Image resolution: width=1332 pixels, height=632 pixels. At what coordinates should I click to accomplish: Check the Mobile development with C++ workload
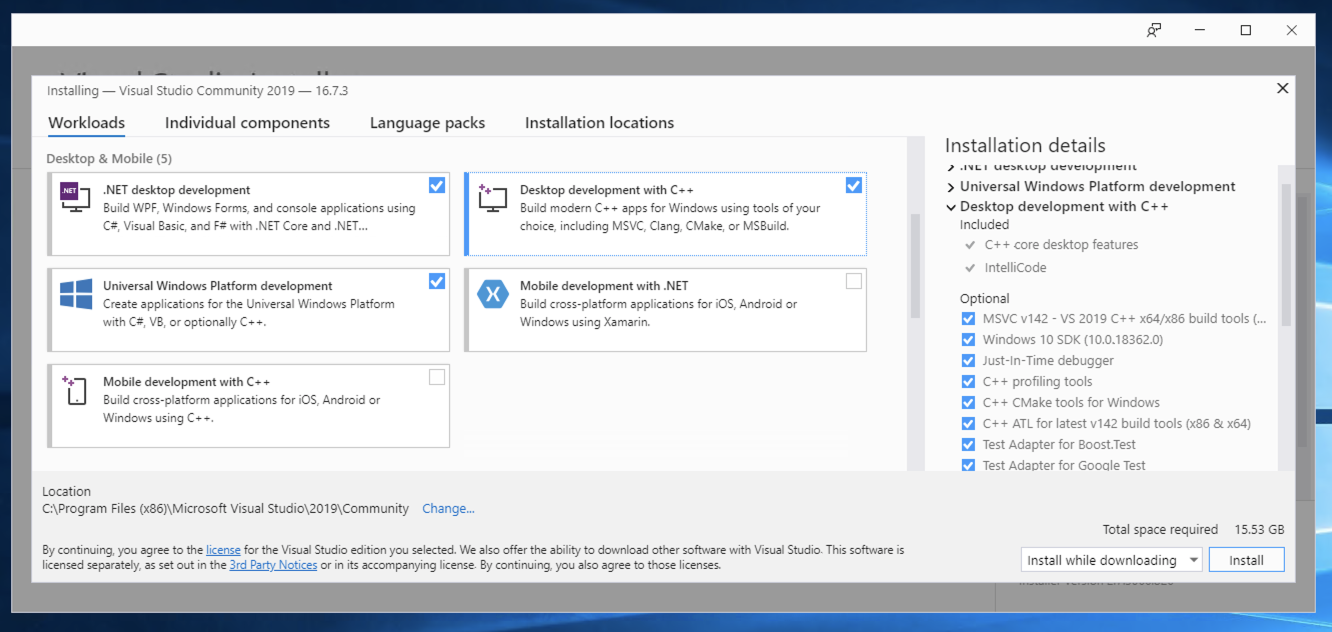pos(437,377)
